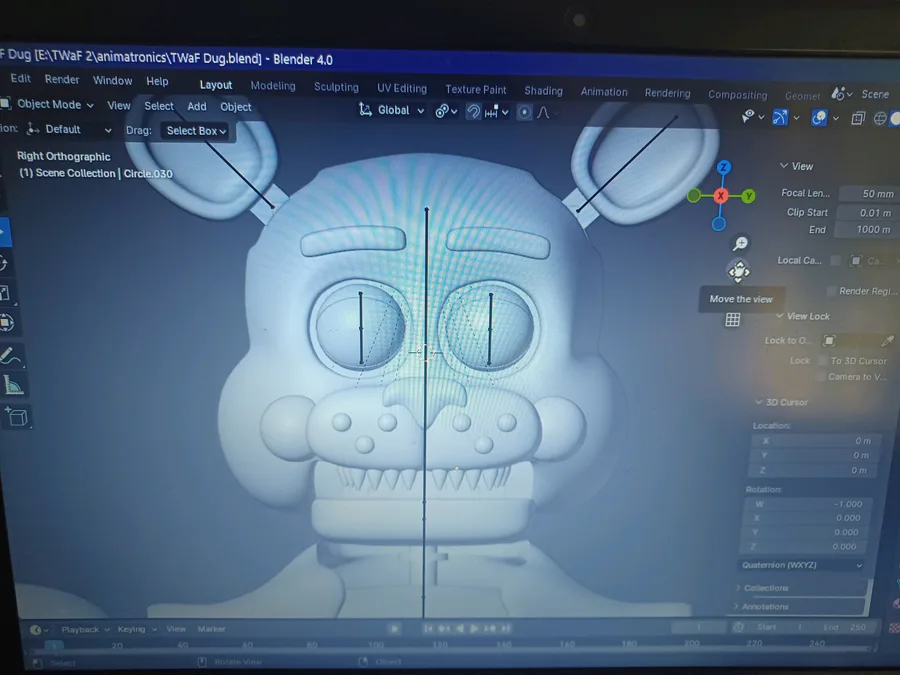
Task: Open the Drag Select Box dropdown
Action: tap(196, 131)
